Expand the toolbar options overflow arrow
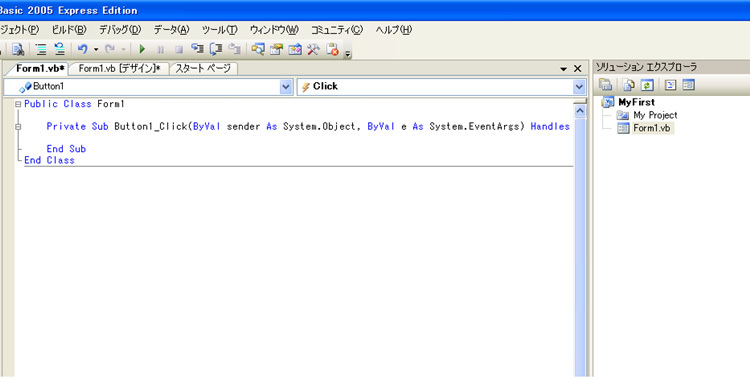This screenshot has width=750, height=379. [x=348, y=54]
